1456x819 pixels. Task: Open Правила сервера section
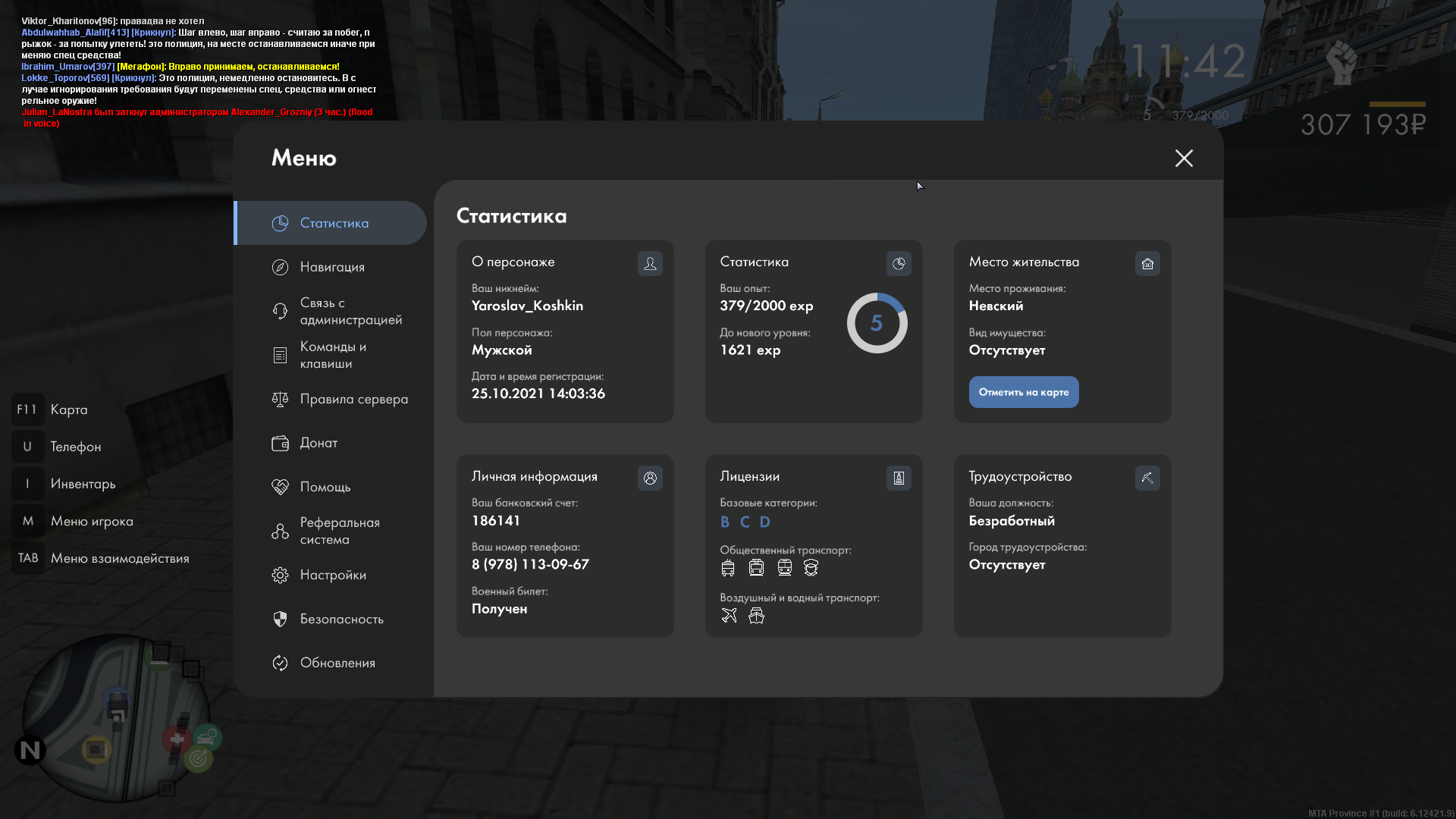coord(353,399)
